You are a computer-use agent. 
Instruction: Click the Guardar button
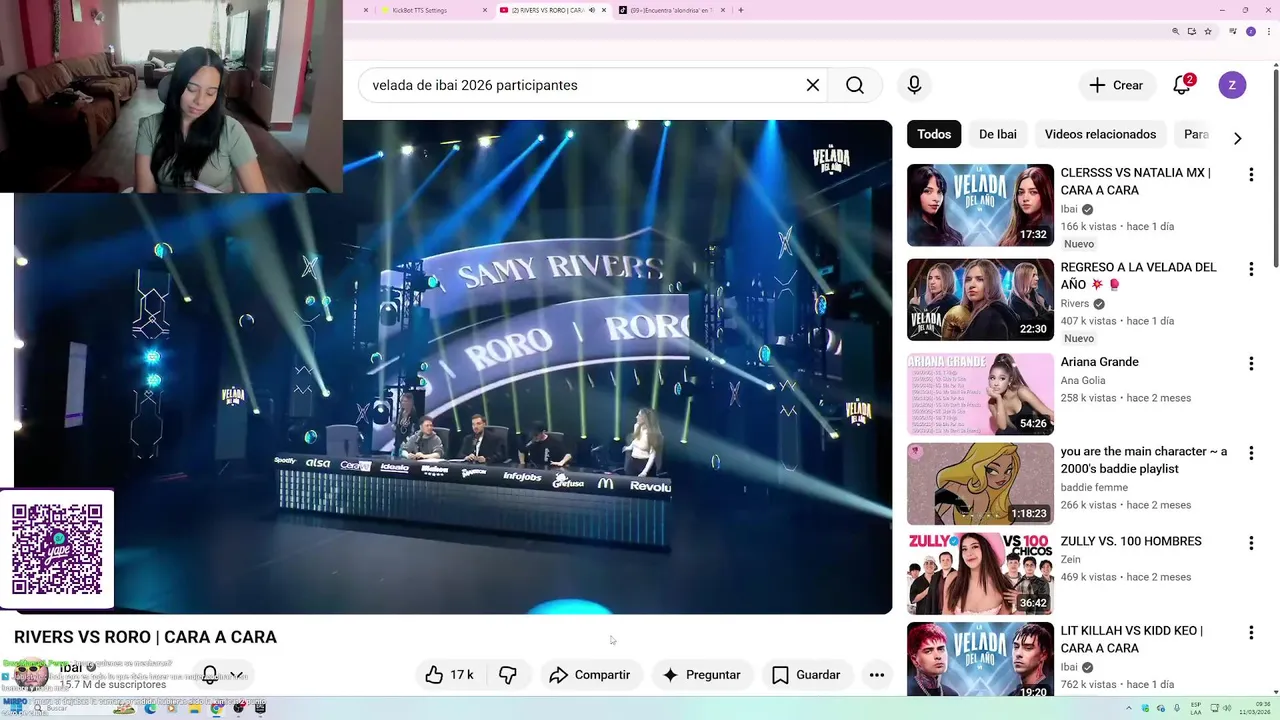pyautogui.click(x=806, y=675)
